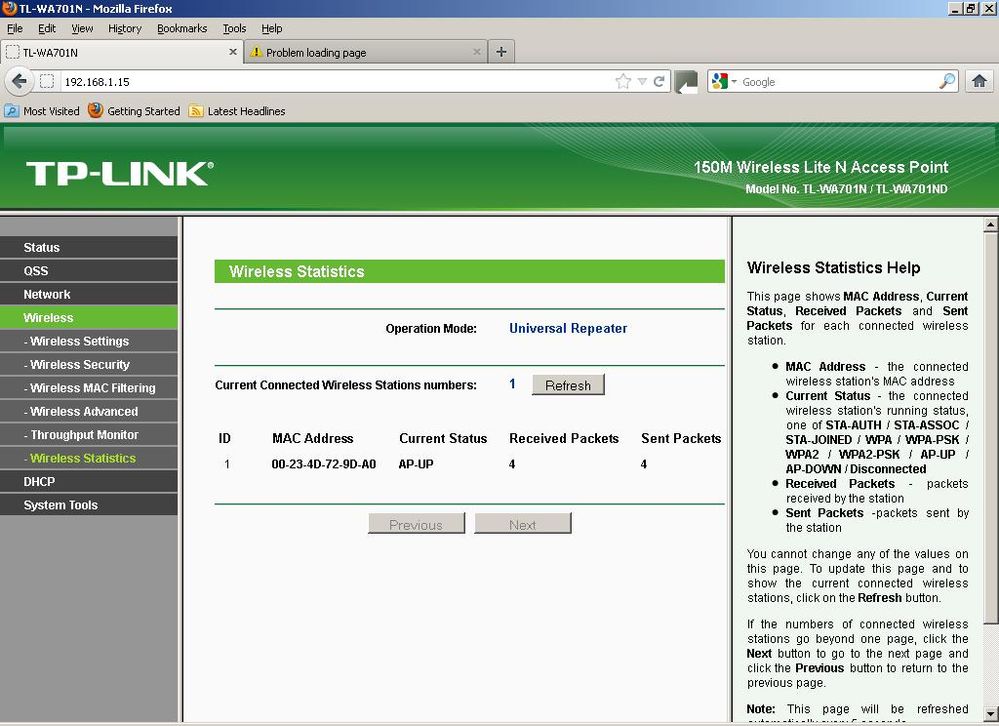This screenshot has width=999, height=726.
Task: Click the Previous page button
Action: (x=416, y=523)
